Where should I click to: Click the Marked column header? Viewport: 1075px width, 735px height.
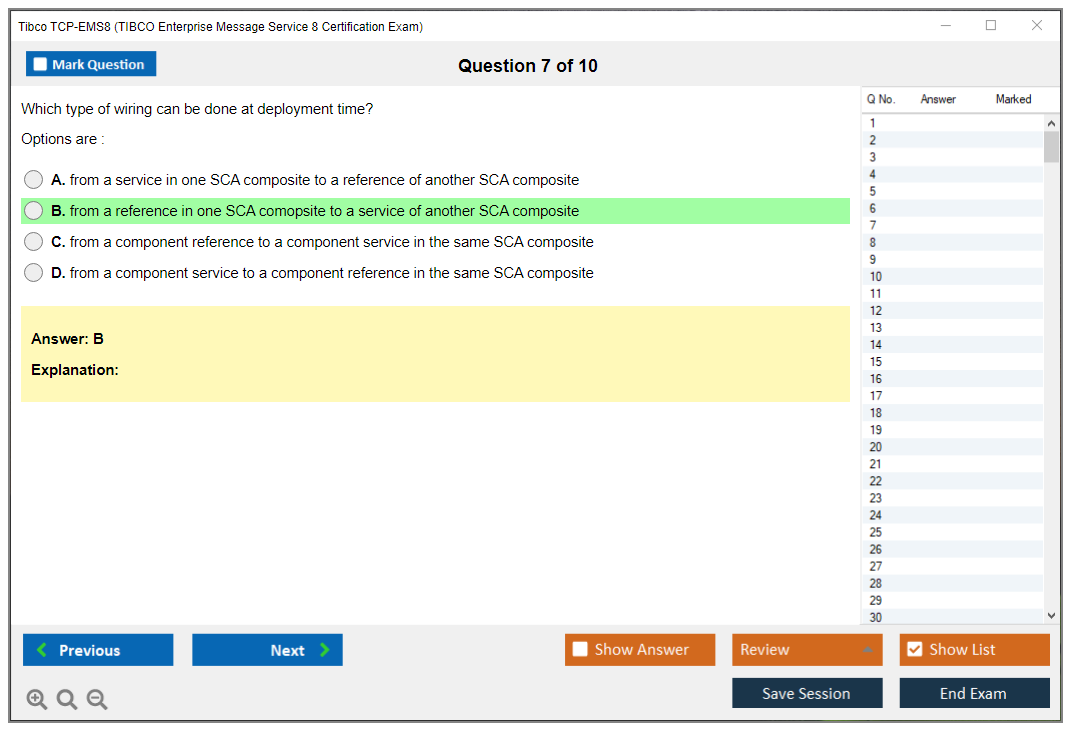coord(1013,99)
